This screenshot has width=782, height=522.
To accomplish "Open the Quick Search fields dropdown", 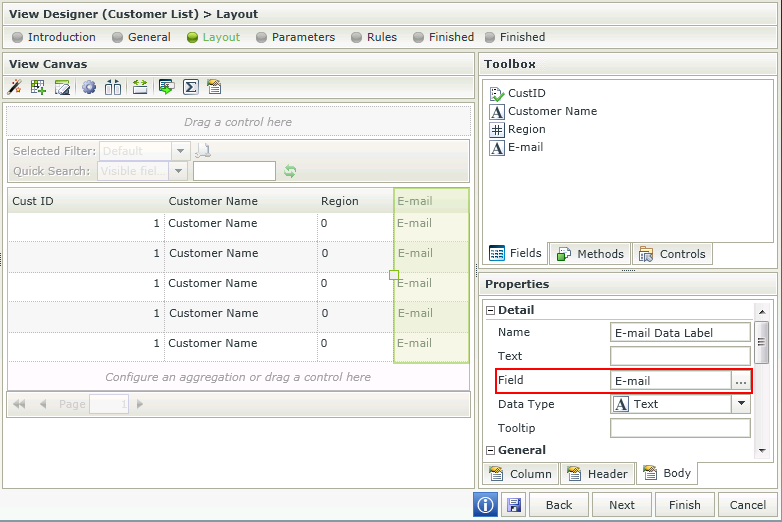I will [178, 171].
